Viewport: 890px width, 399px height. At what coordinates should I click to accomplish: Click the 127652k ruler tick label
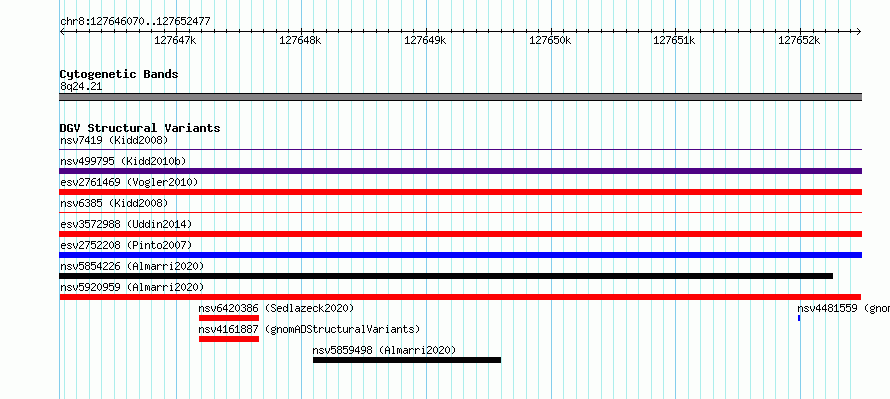click(799, 41)
